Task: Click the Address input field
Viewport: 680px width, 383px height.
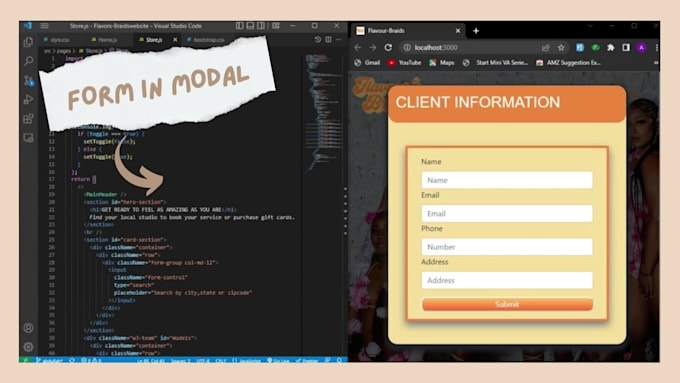Action: [507, 280]
